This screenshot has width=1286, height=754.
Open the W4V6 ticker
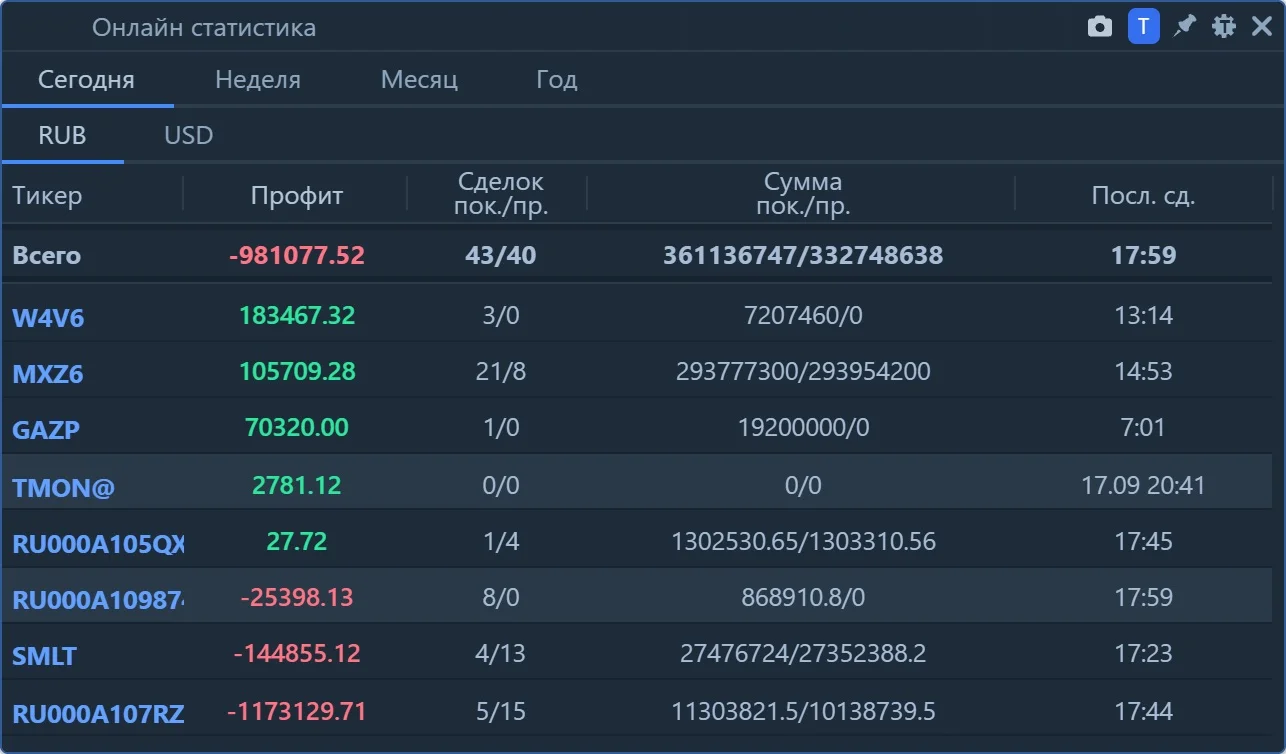48,318
